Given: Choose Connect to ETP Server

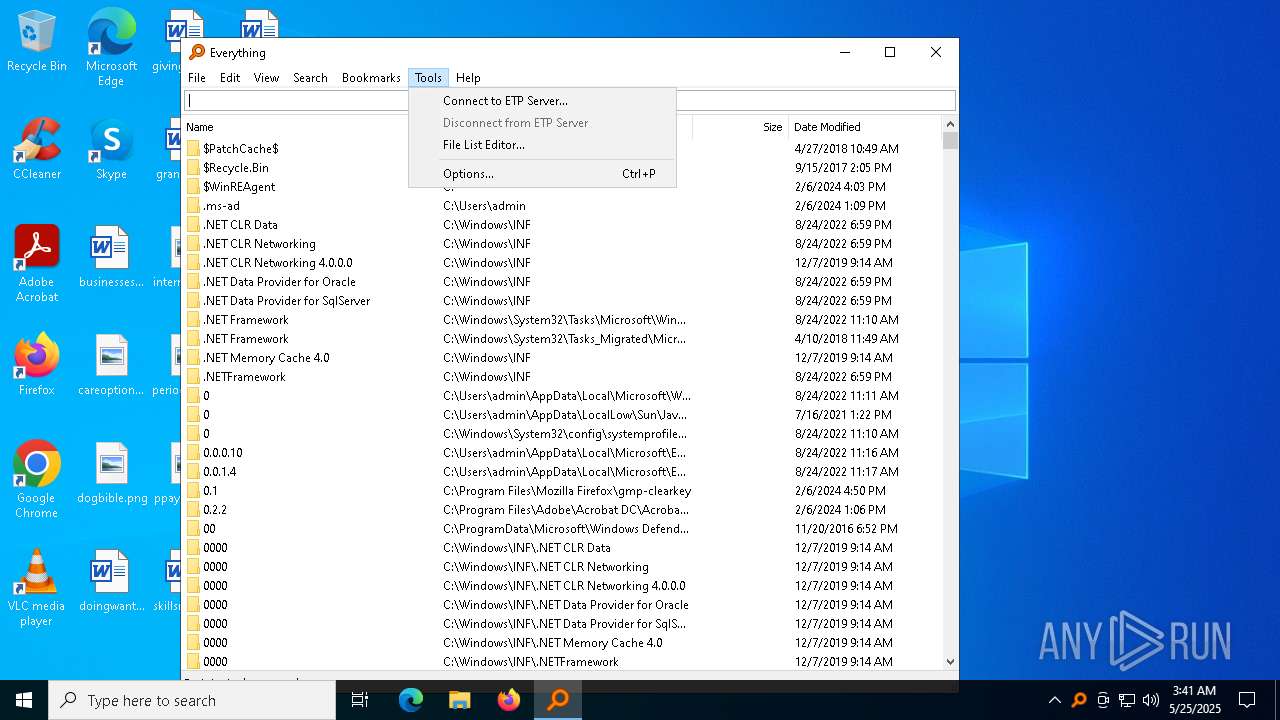Looking at the screenshot, I should point(542,101).
